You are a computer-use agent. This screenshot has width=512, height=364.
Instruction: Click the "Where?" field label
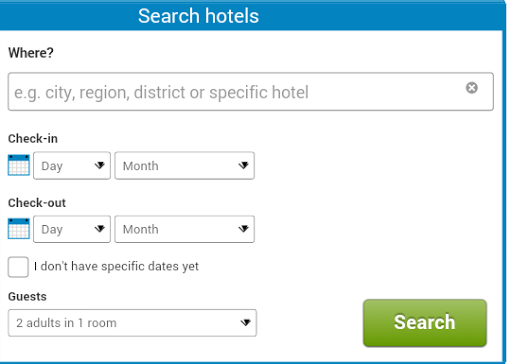[x=31, y=53]
